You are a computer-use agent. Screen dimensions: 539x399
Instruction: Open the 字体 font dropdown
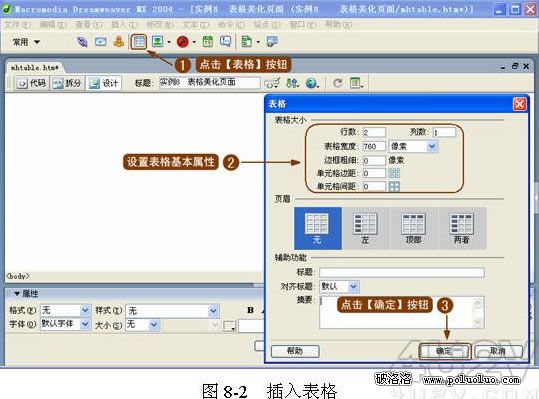tap(65, 324)
